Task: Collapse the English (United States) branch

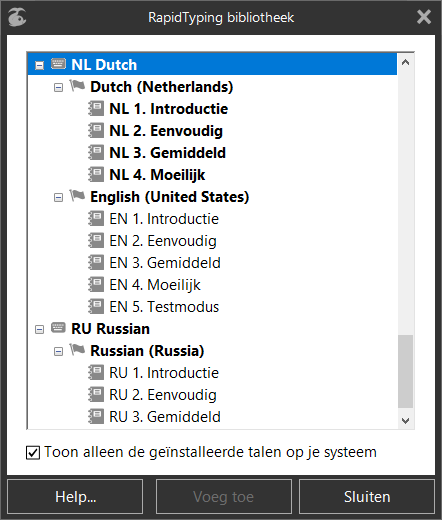Action: coord(58,198)
